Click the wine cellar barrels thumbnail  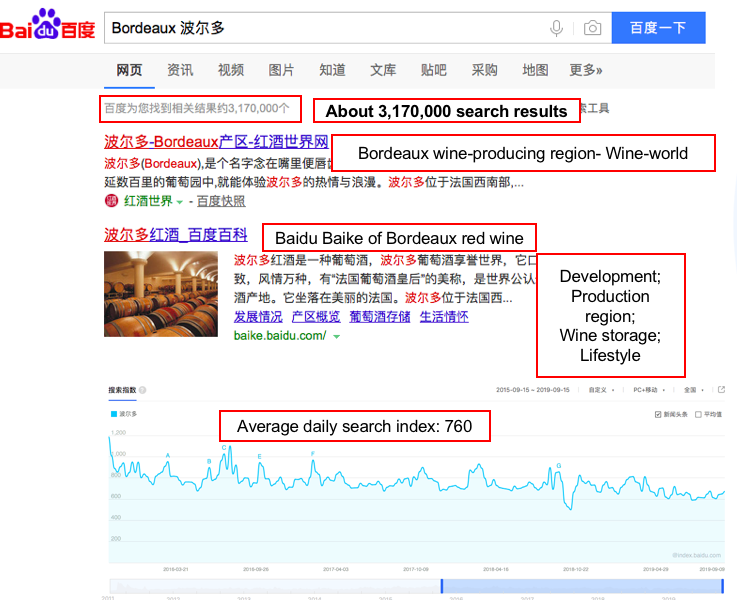[x=161, y=294]
